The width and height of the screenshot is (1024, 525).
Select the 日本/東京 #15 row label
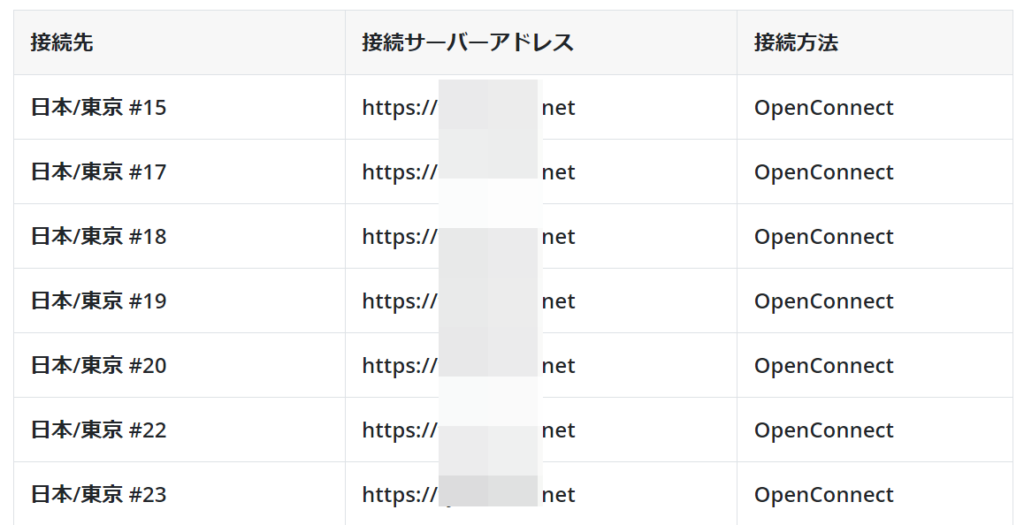point(99,107)
